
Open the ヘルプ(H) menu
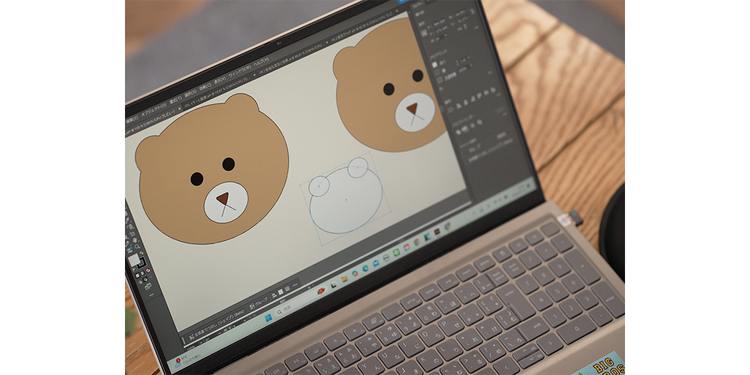tap(261, 62)
